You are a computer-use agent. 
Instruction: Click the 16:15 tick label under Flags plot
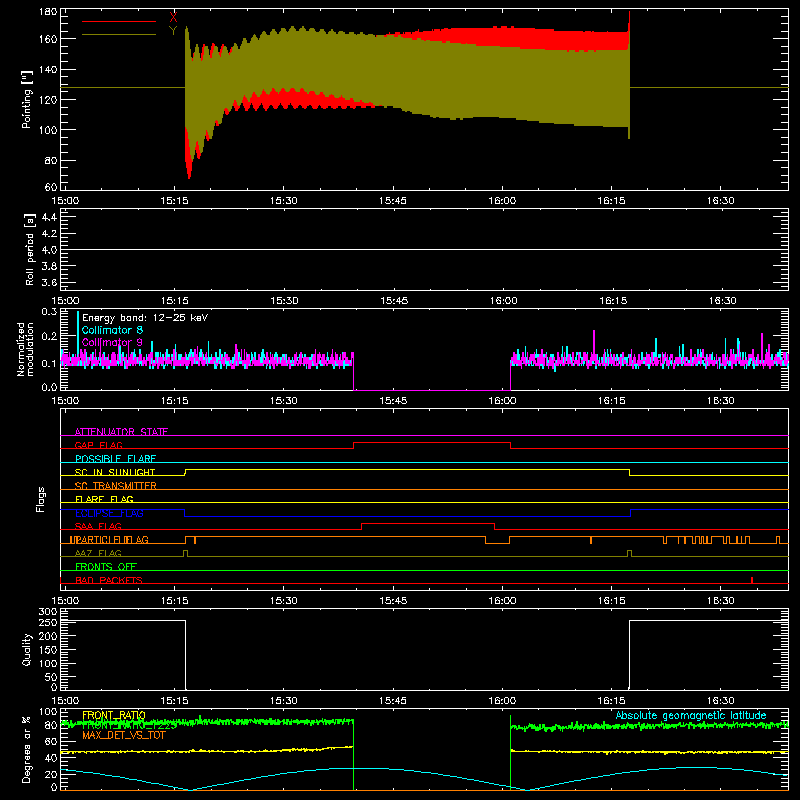[611, 601]
